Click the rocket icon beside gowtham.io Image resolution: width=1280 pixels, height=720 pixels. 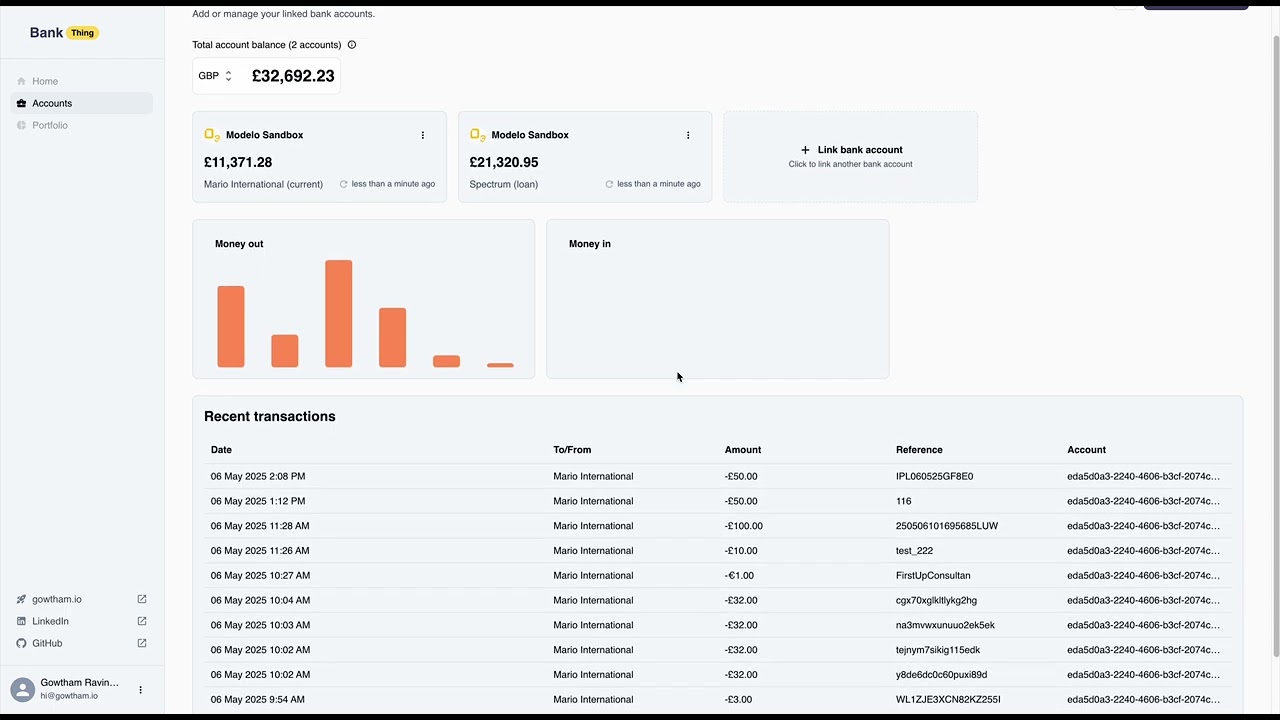tap(21, 599)
